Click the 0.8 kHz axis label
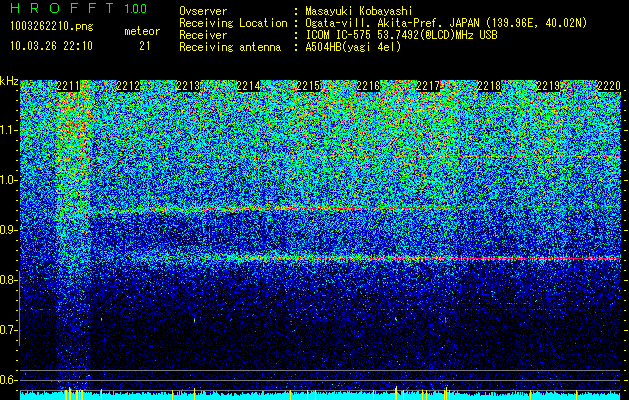The height and width of the screenshot is (400, 629). click(8, 280)
